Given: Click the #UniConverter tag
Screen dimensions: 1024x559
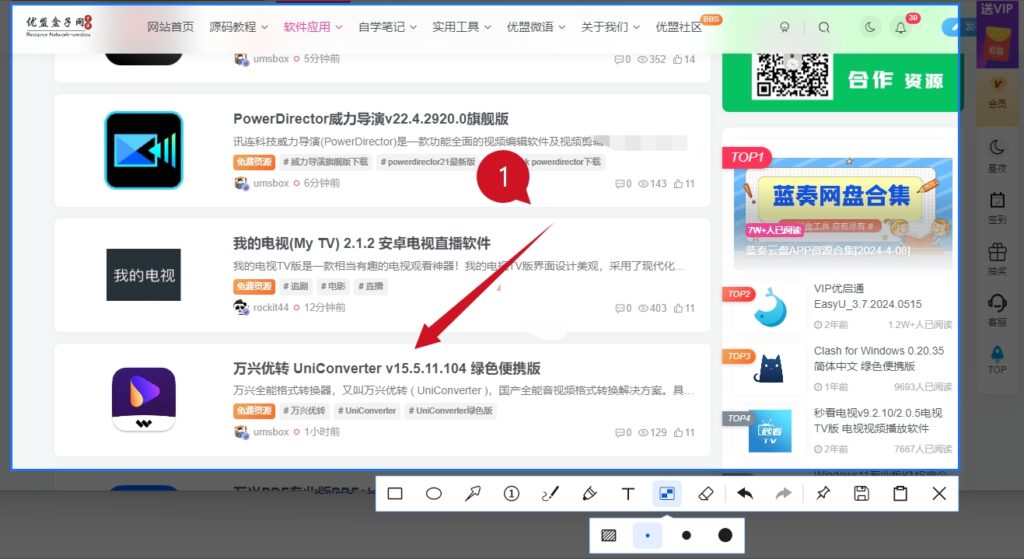Looking at the screenshot, I should tap(367, 411).
